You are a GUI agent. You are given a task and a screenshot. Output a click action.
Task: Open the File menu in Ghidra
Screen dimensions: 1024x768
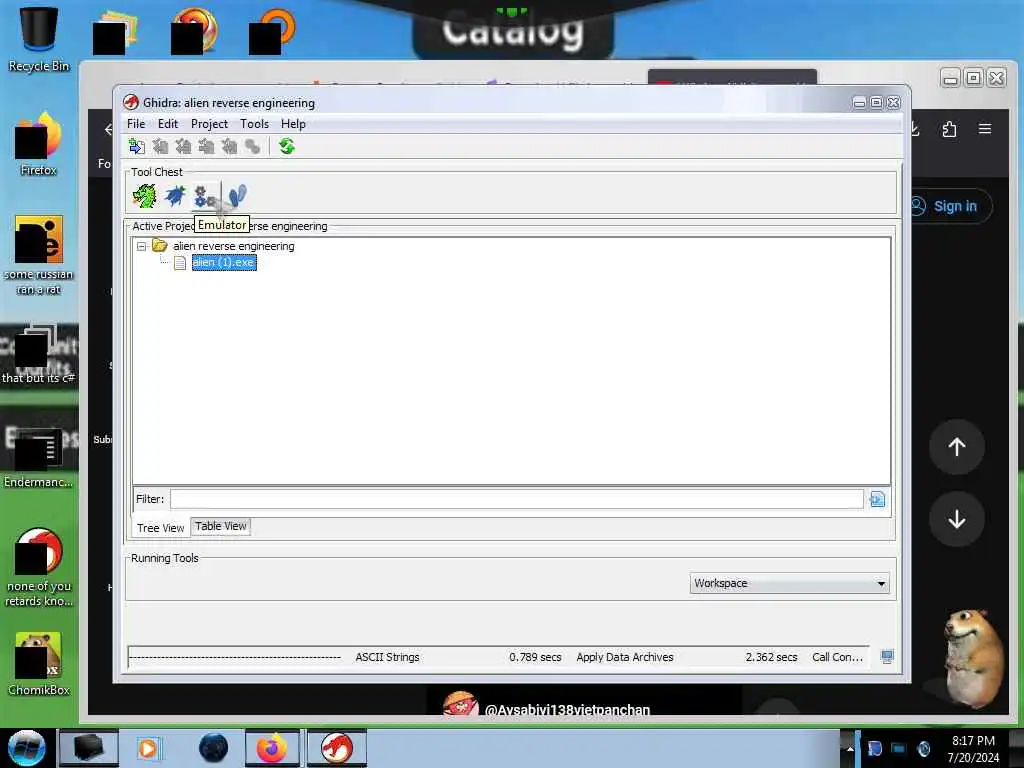pyautogui.click(x=136, y=124)
